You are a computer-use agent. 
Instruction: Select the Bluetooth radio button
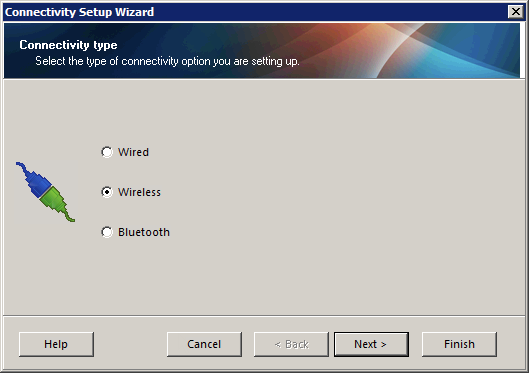(x=107, y=232)
